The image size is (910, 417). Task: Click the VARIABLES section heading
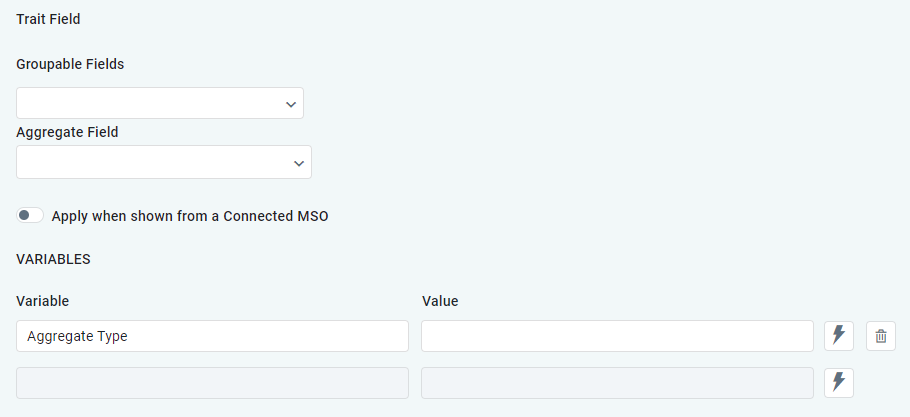pyautogui.click(x=53, y=258)
